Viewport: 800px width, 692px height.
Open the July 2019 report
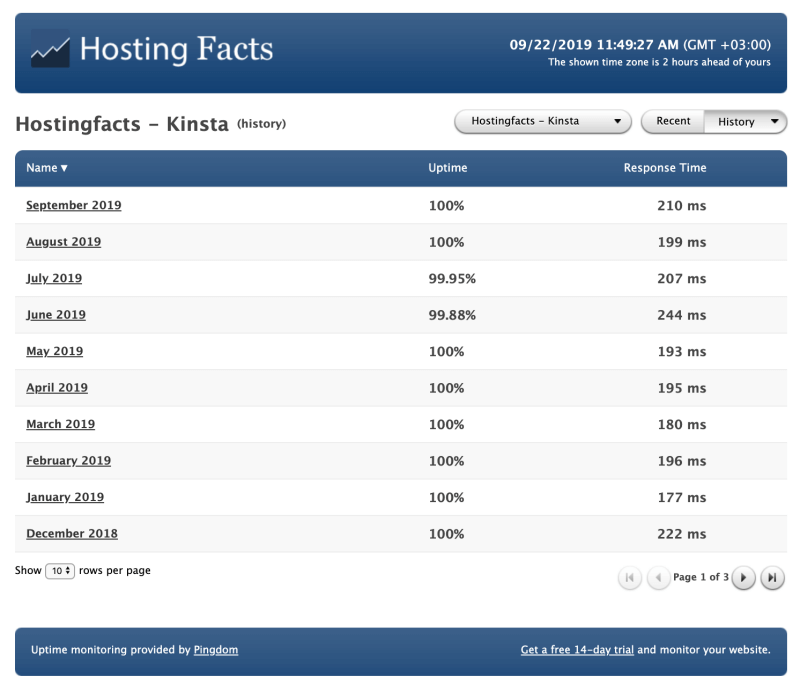click(54, 278)
